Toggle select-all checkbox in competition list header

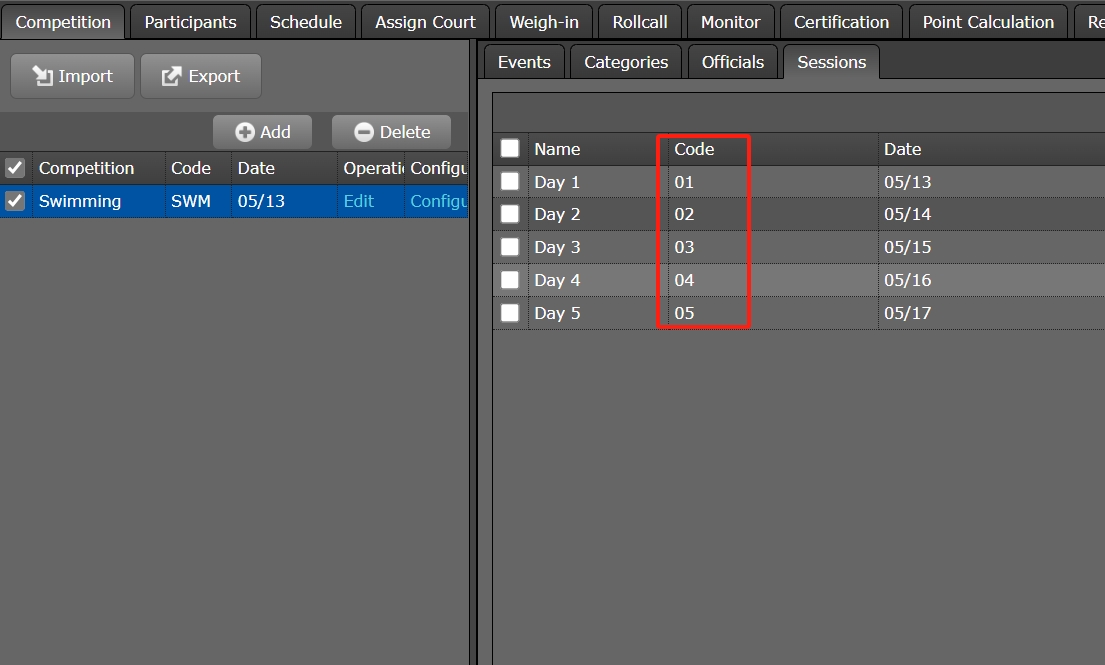[x=15, y=168]
